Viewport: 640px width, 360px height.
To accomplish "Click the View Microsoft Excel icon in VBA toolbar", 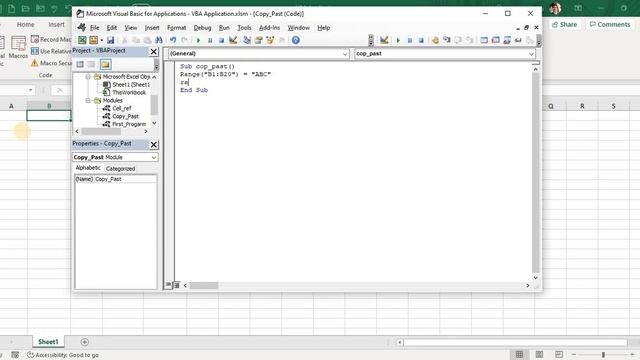I will tap(82, 40).
